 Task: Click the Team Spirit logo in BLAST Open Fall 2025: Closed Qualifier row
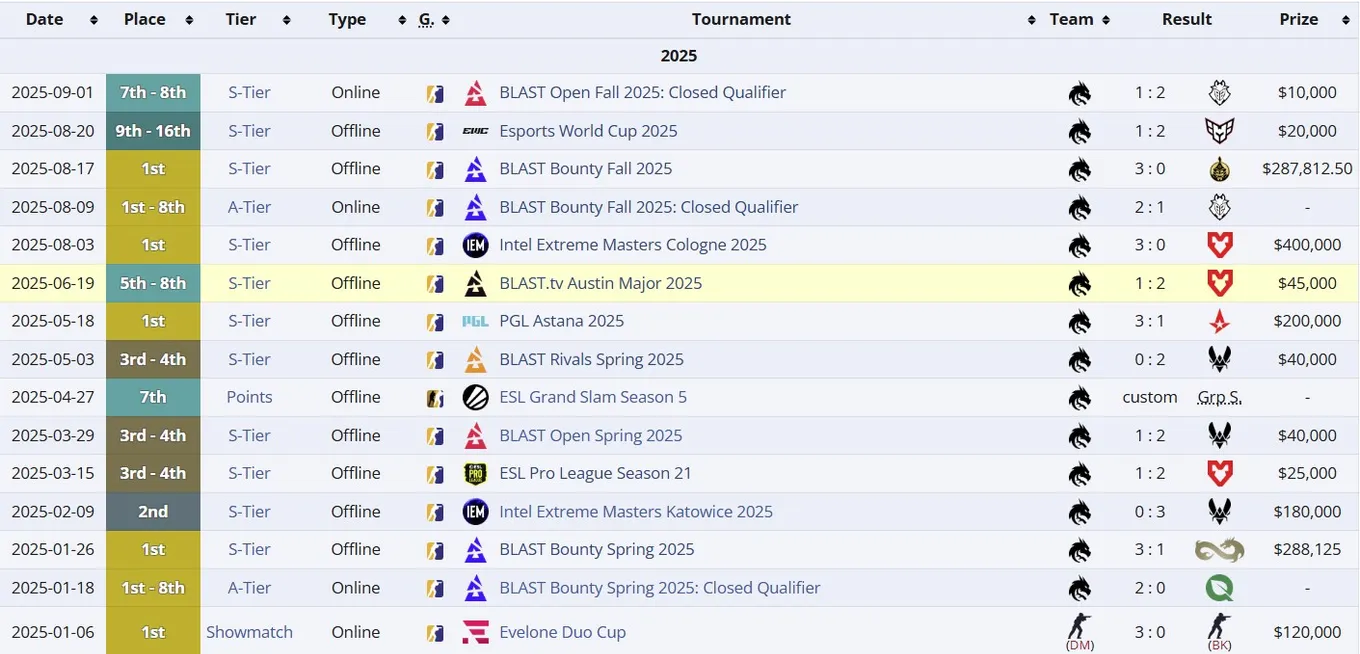click(1080, 93)
